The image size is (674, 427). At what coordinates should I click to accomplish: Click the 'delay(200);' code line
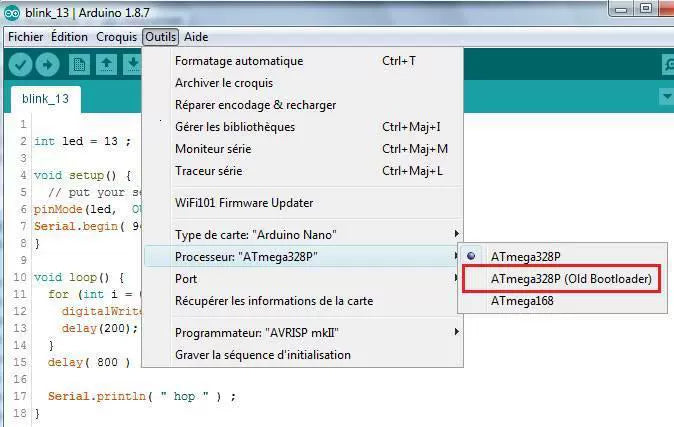[x=100, y=329]
